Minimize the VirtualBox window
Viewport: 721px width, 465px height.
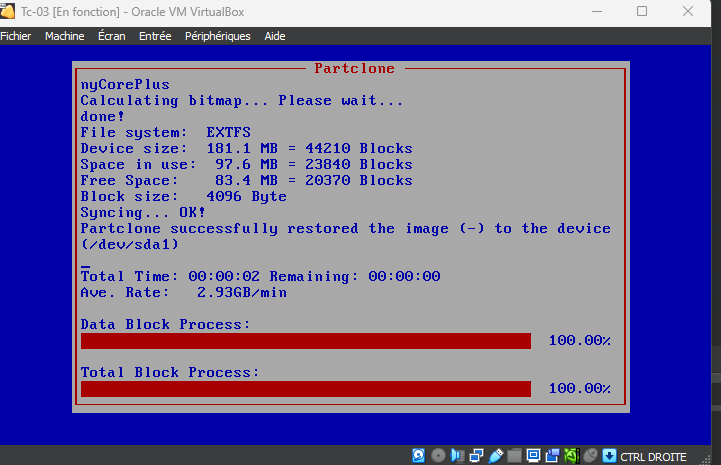pos(597,11)
